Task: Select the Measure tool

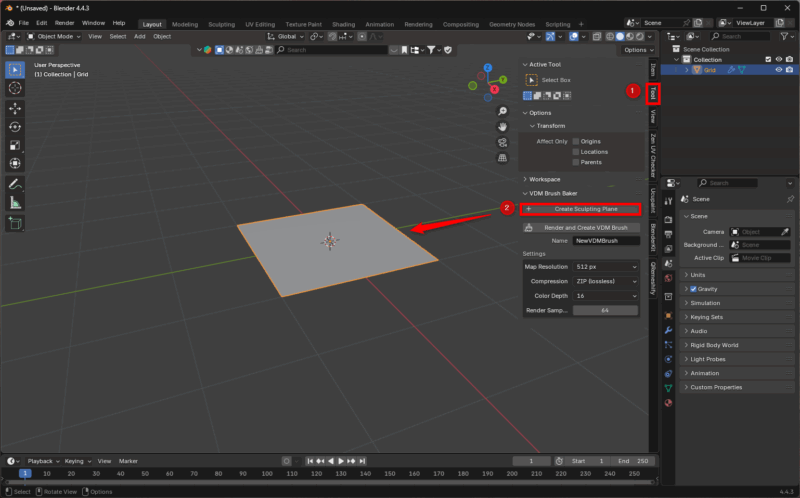Action: 15,203
